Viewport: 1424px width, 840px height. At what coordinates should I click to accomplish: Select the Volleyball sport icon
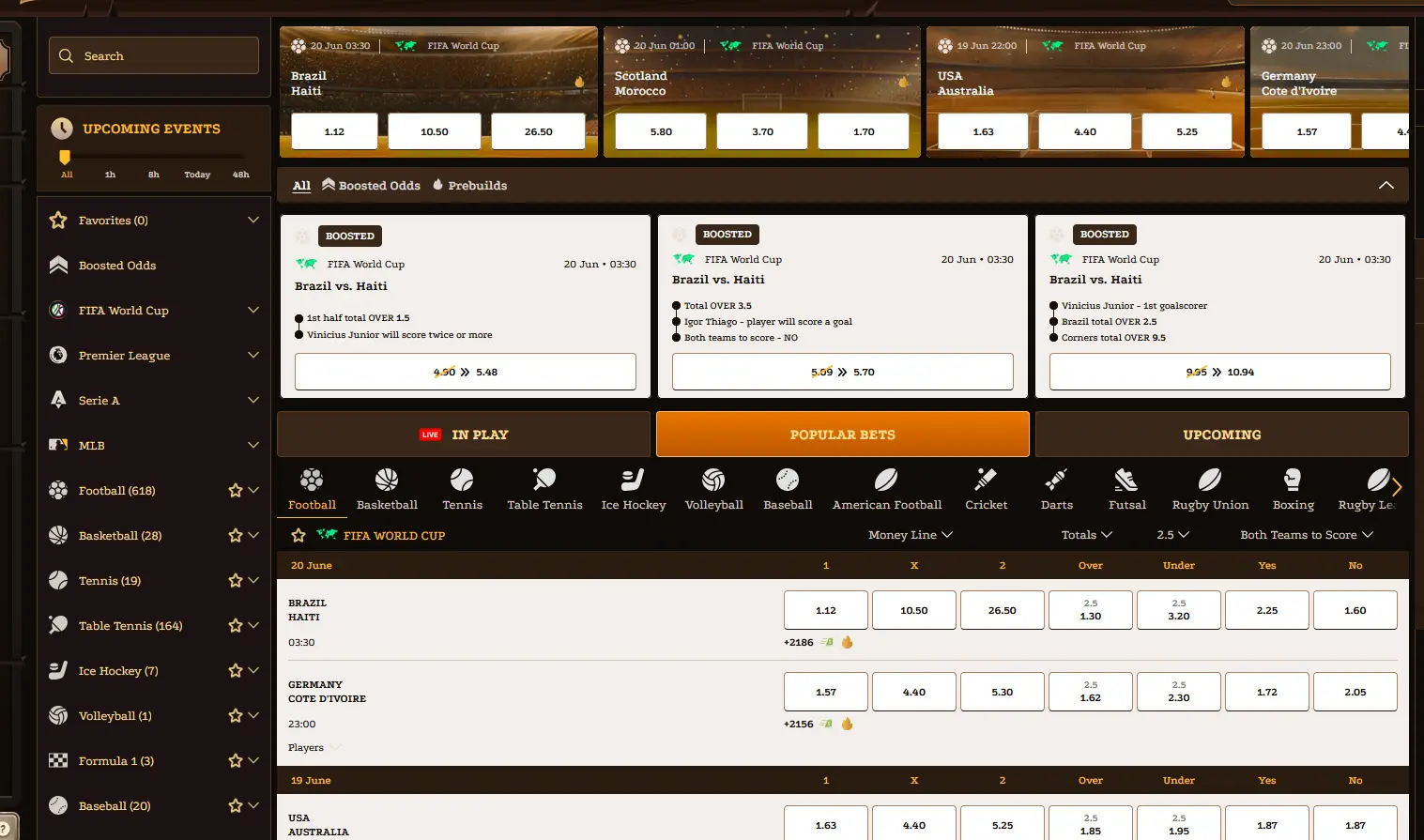pyautogui.click(x=713, y=481)
